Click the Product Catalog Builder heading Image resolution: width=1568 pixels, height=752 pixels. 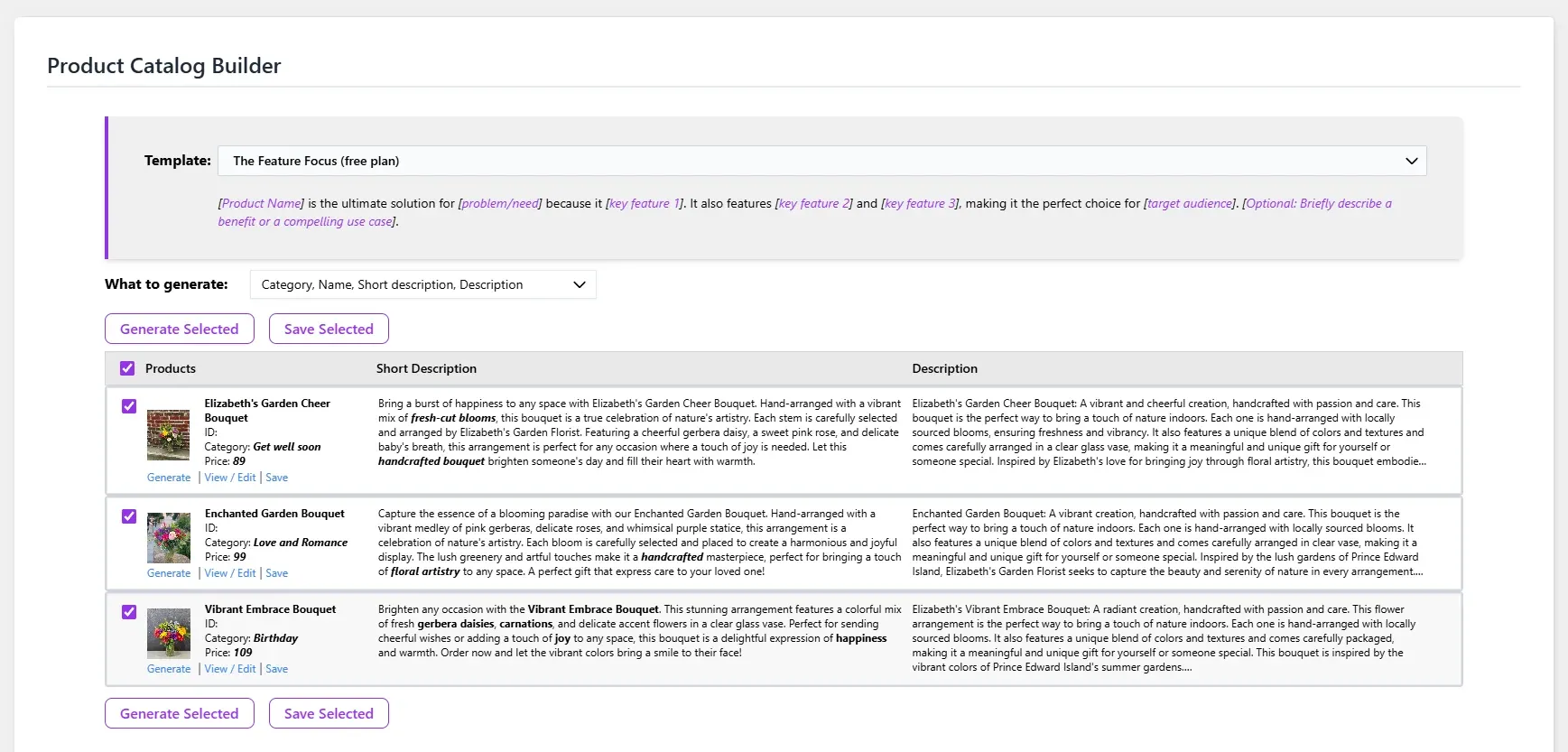coord(164,66)
